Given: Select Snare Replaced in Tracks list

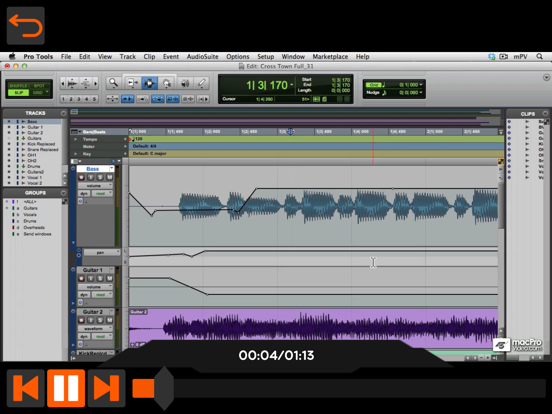Looking at the screenshot, I should (43, 150).
